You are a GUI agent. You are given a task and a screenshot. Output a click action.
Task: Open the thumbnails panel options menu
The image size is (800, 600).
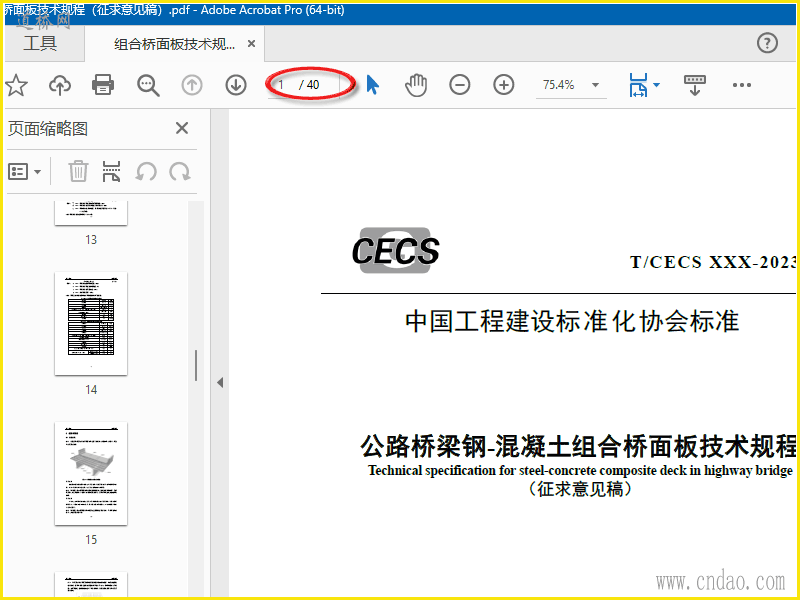click(24, 171)
